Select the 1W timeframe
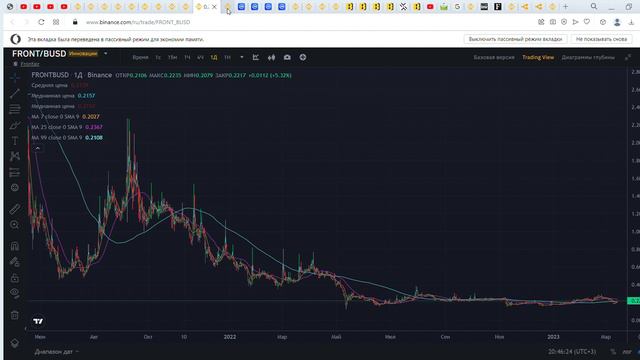The image size is (640, 360). [227, 58]
